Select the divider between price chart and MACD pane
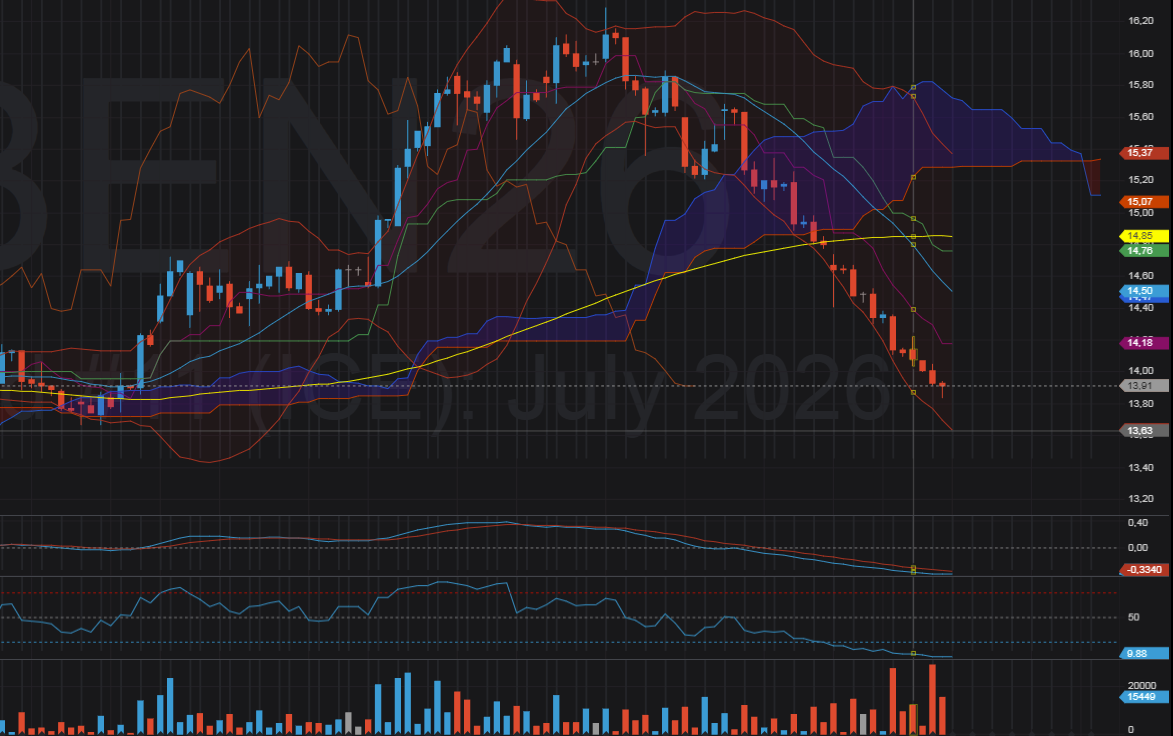Screen dimensions: 1173x736 pos(586,516)
